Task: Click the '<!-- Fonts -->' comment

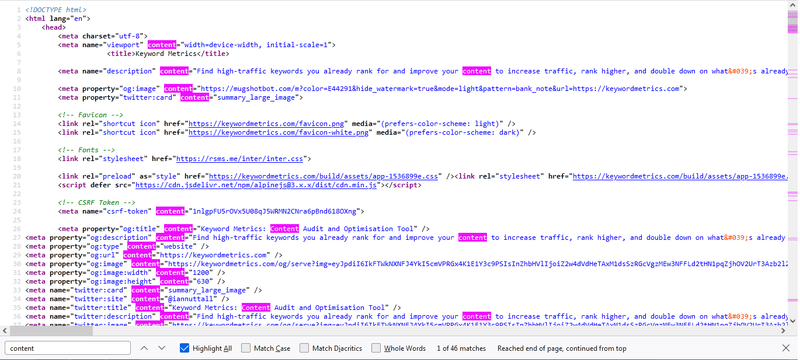Action: pyautogui.click(x=87, y=150)
